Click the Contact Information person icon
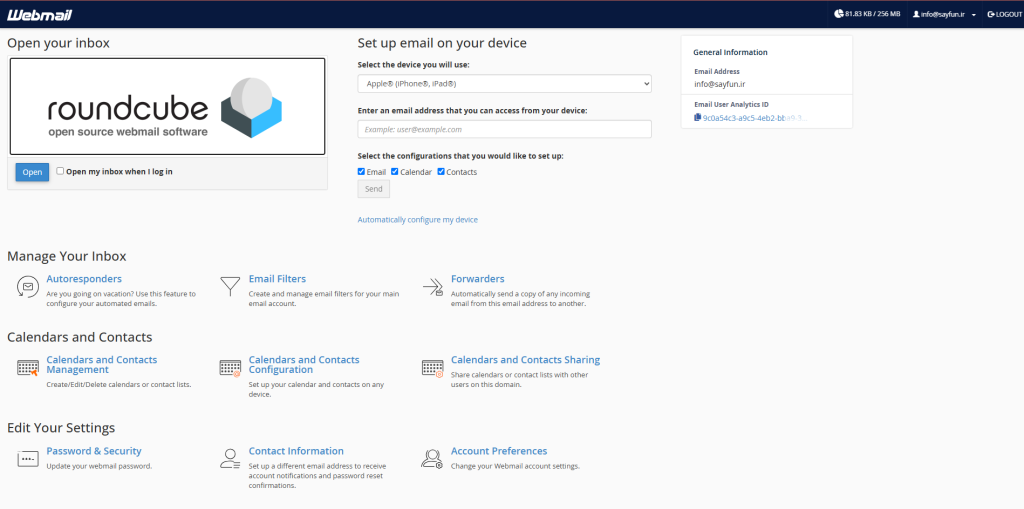Viewport: 1024px width, 509px height. pyautogui.click(x=230, y=459)
